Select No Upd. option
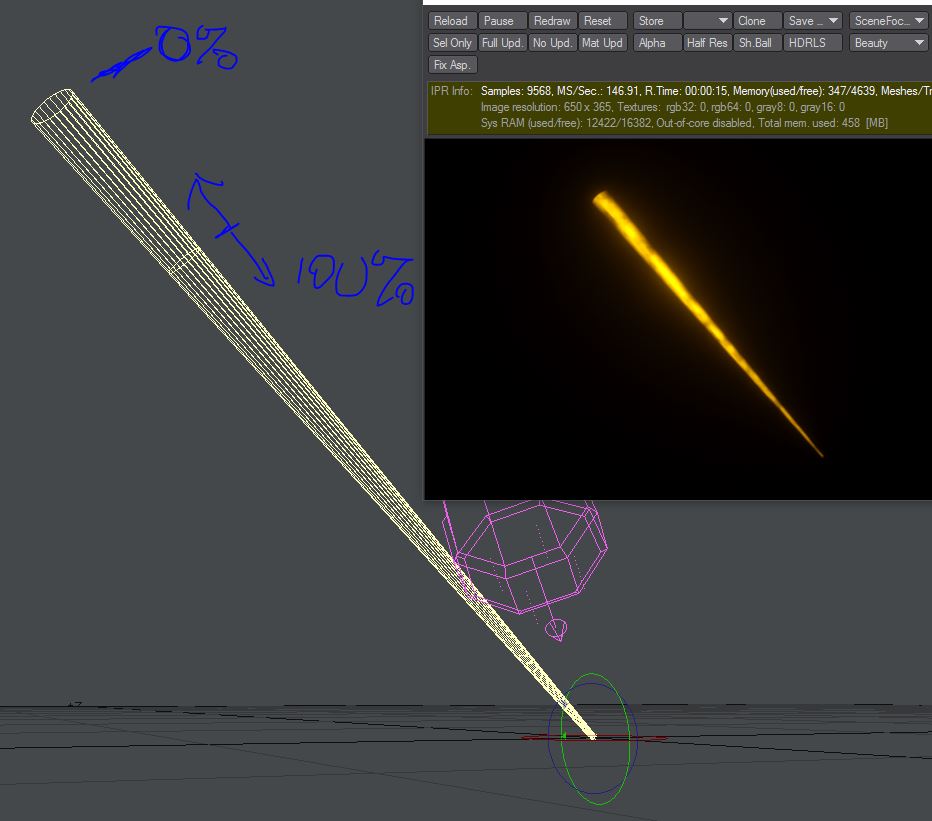 coord(552,43)
